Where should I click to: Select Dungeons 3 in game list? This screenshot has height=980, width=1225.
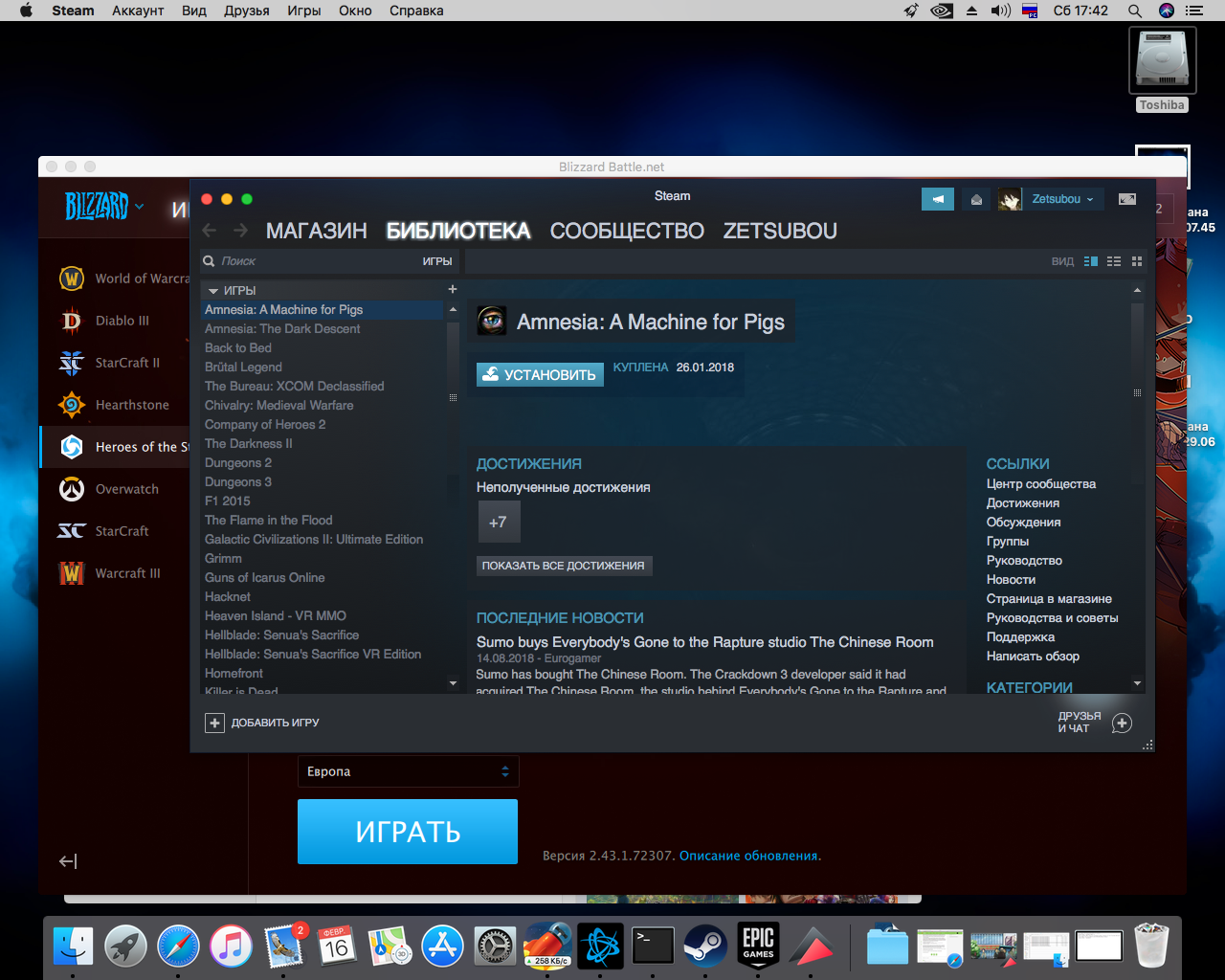pyautogui.click(x=238, y=482)
